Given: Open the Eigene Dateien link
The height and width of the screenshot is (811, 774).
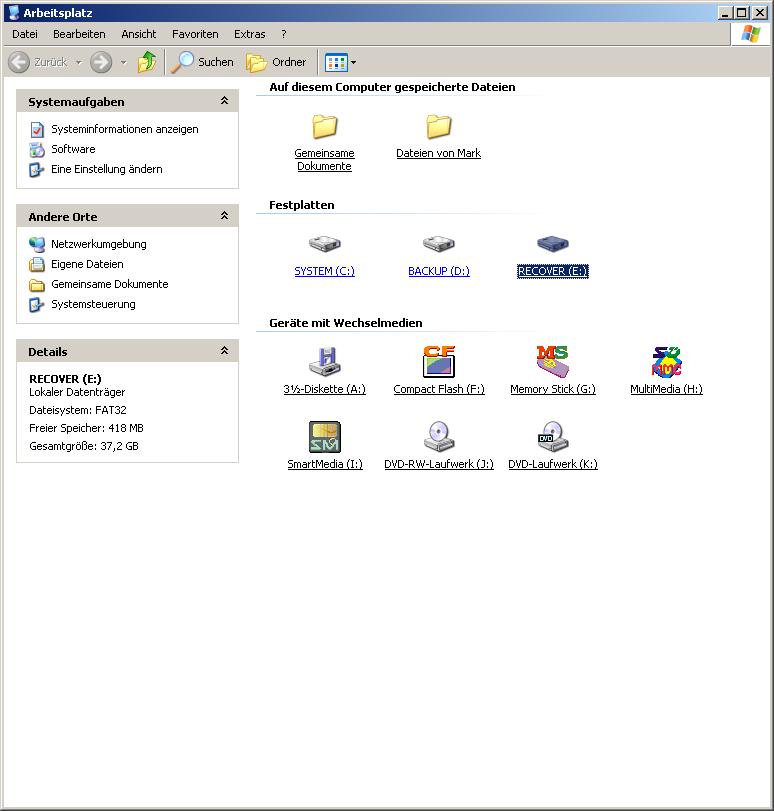Looking at the screenshot, I should click(x=87, y=264).
